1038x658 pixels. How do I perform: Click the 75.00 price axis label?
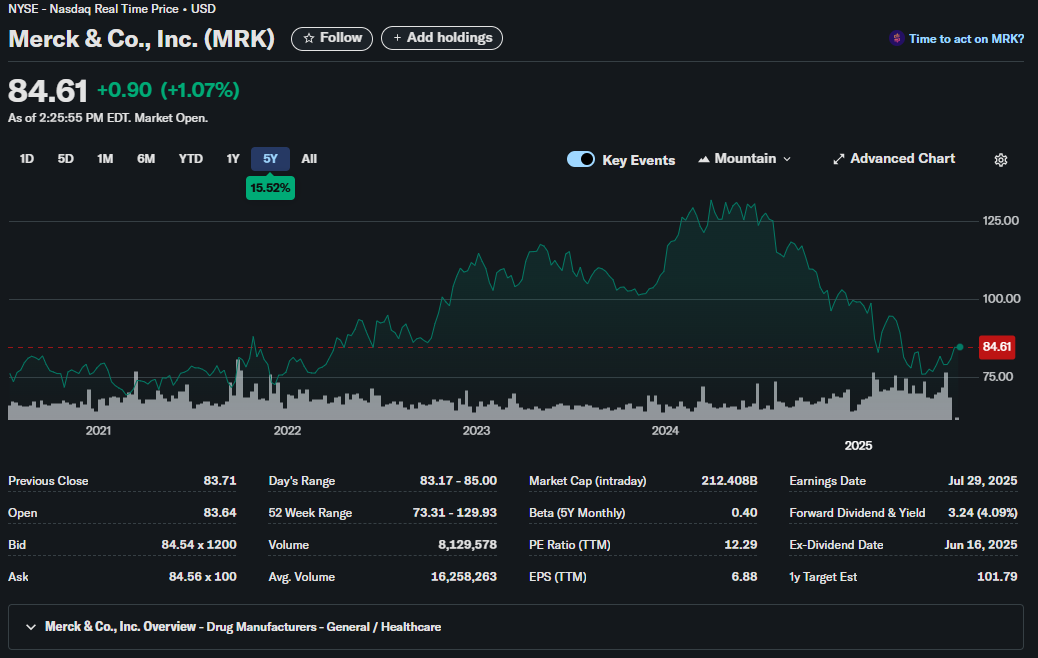pyautogui.click(x=998, y=377)
